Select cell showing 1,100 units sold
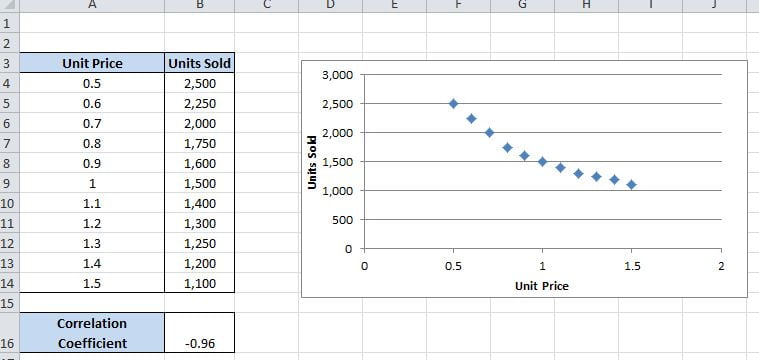Image resolution: width=759 pixels, height=360 pixels. (199, 283)
